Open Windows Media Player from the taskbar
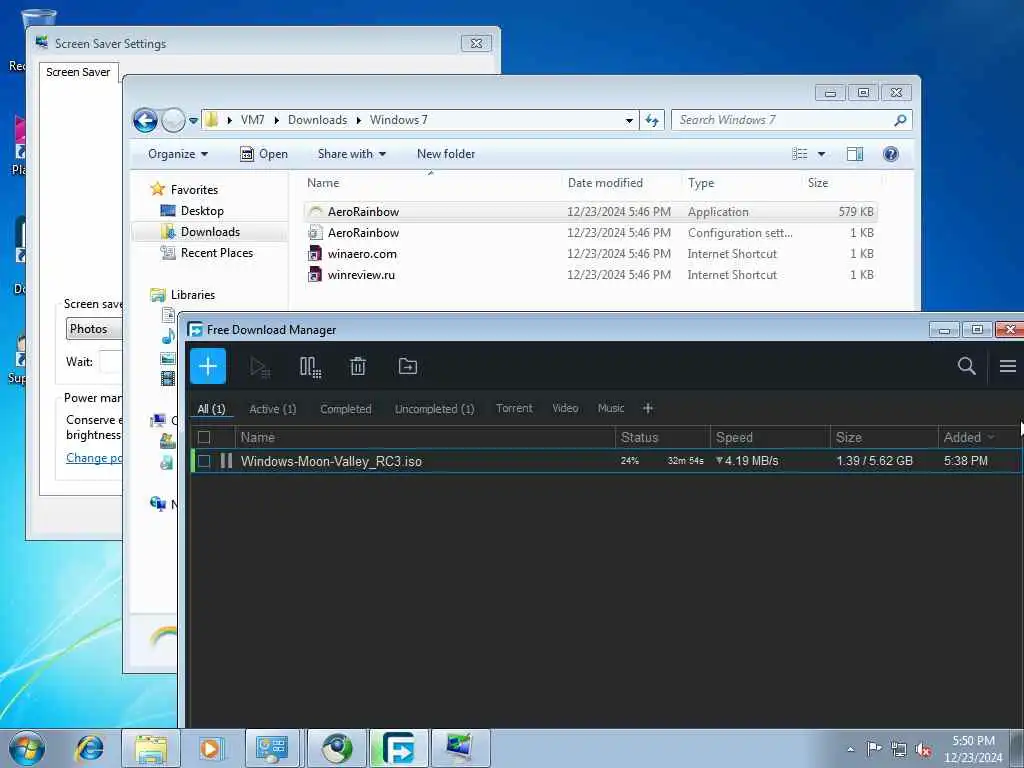 point(210,748)
